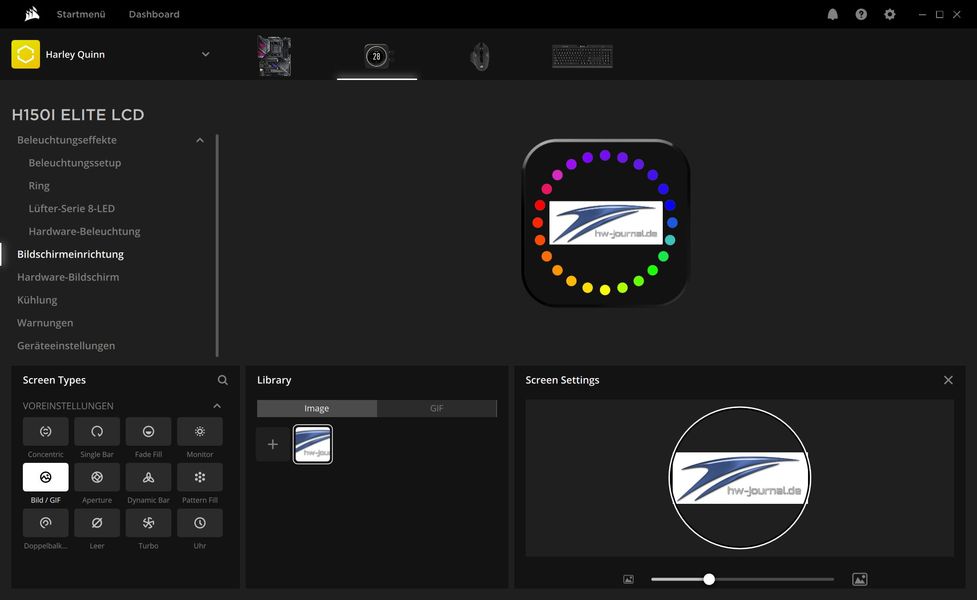Select the H150i cooler device icon
Viewport: 977px width, 600px height.
pyautogui.click(x=377, y=56)
